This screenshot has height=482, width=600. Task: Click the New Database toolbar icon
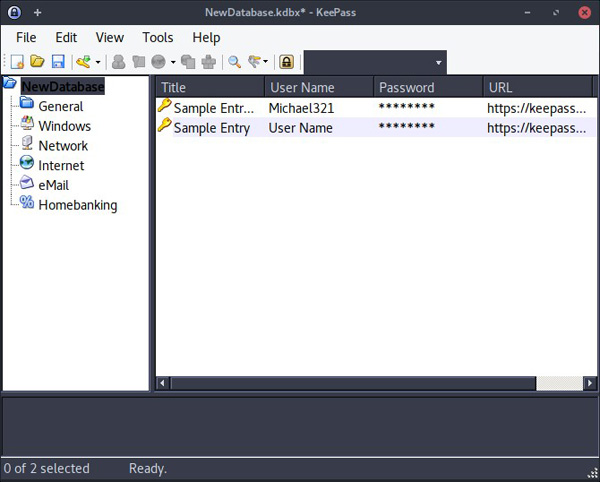[17, 62]
